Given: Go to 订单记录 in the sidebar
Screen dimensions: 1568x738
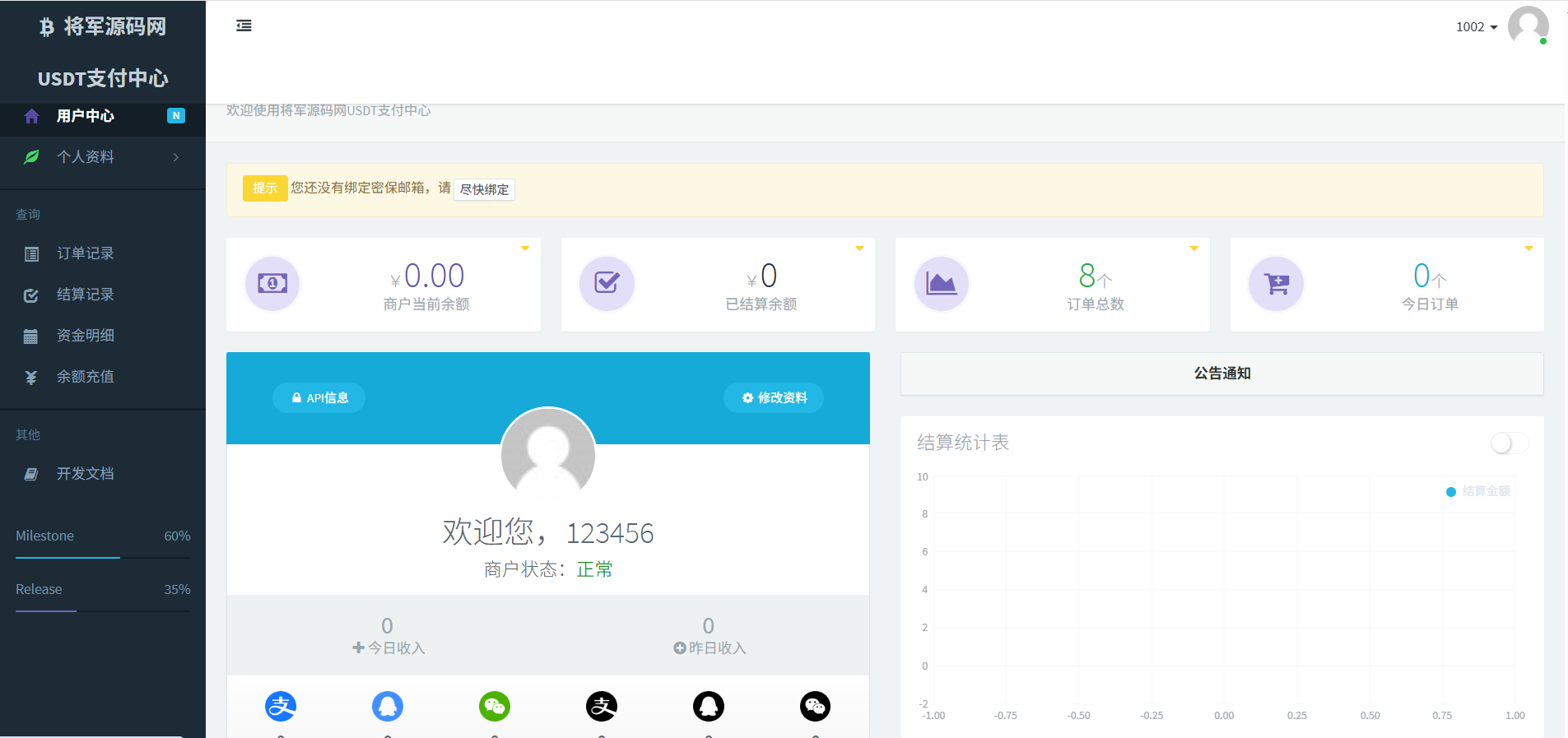Looking at the screenshot, I should tap(103, 253).
